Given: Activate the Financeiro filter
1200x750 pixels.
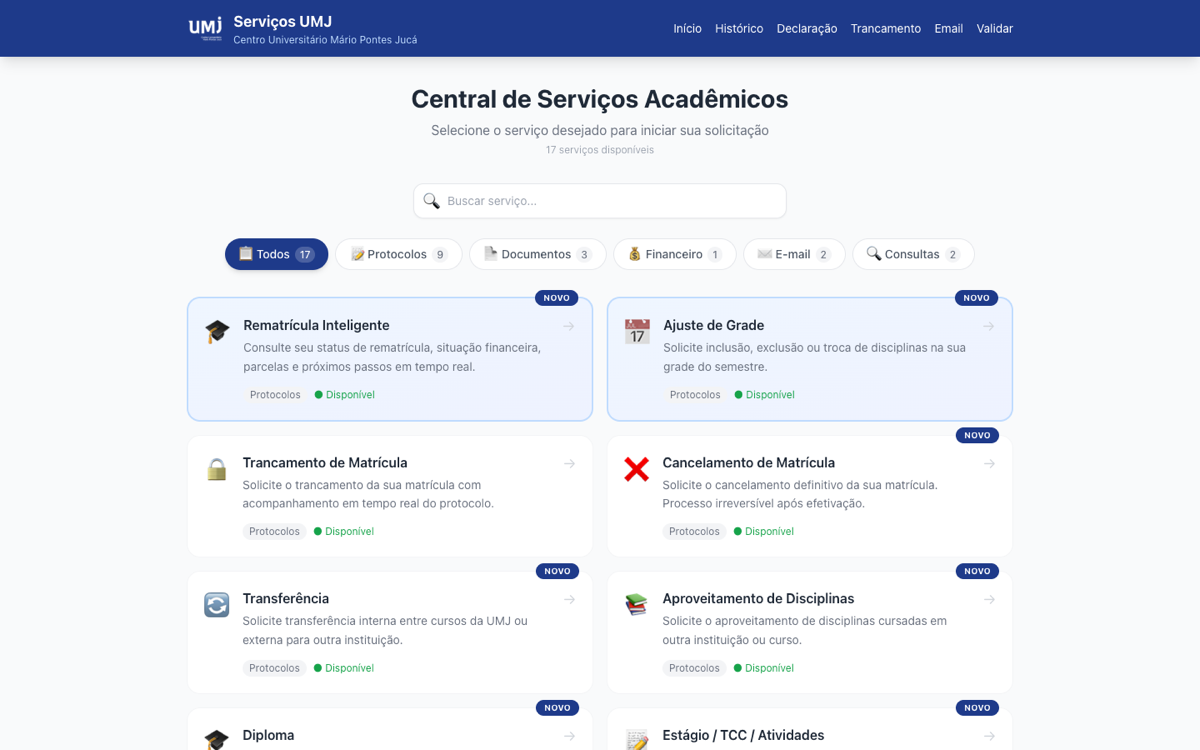Looking at the screenshot, I should 674,254.
